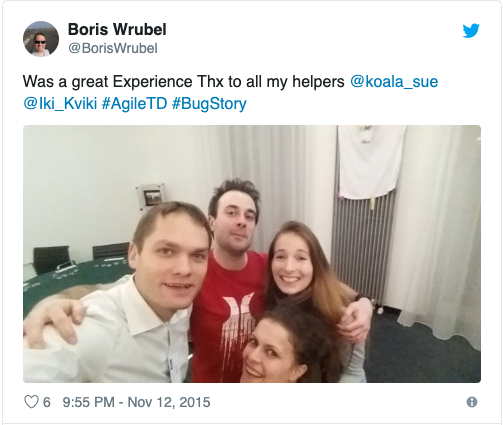The width and height of the screenshot is (503, 425).
Task: Open the tweet info circle icon
Action: [x=472, y=402]
